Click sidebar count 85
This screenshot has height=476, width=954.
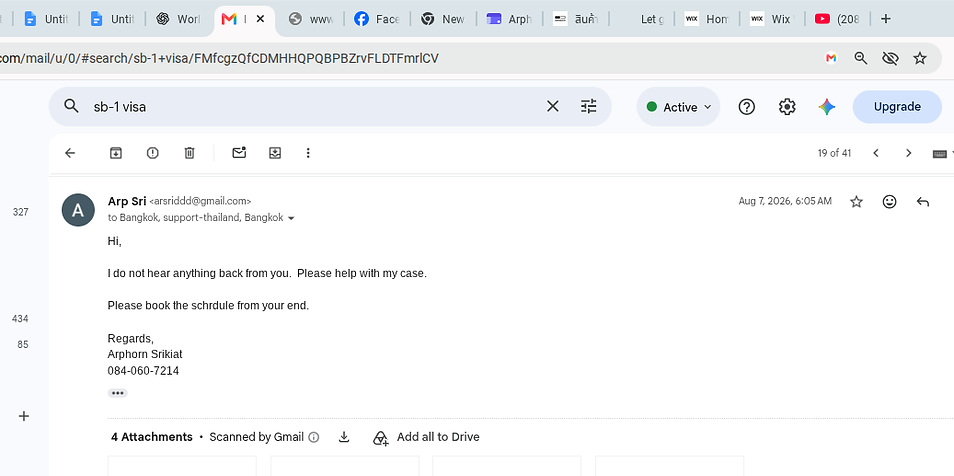[23, 345]
